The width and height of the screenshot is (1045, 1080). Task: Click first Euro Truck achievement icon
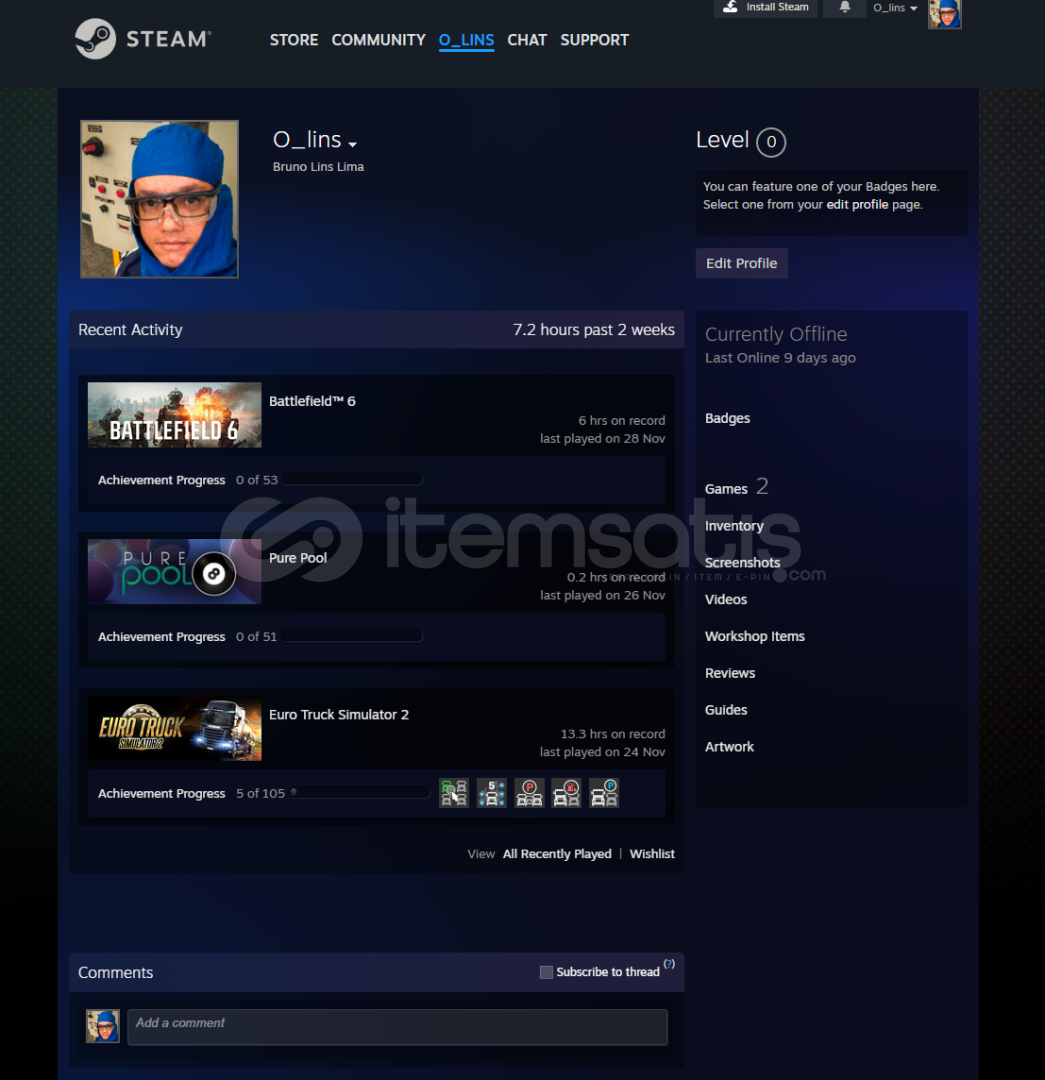point(454,793)
